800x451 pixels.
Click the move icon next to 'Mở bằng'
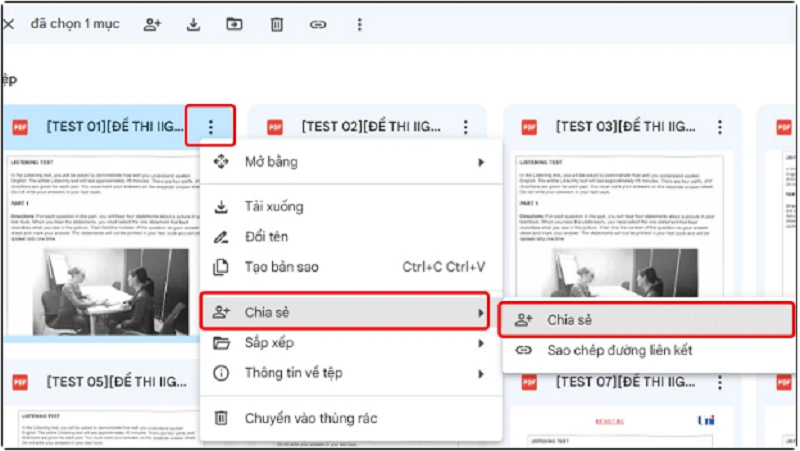(221, 162)
